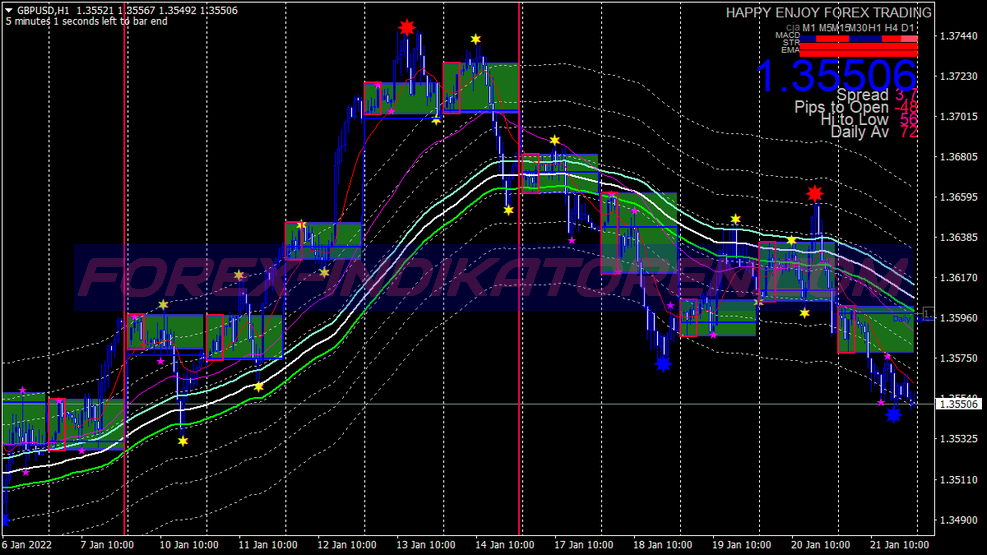The height and width of the screenshot is (555, 987).
Task: Select the blue starburst below the current price candles
Action: coord(893,414)
